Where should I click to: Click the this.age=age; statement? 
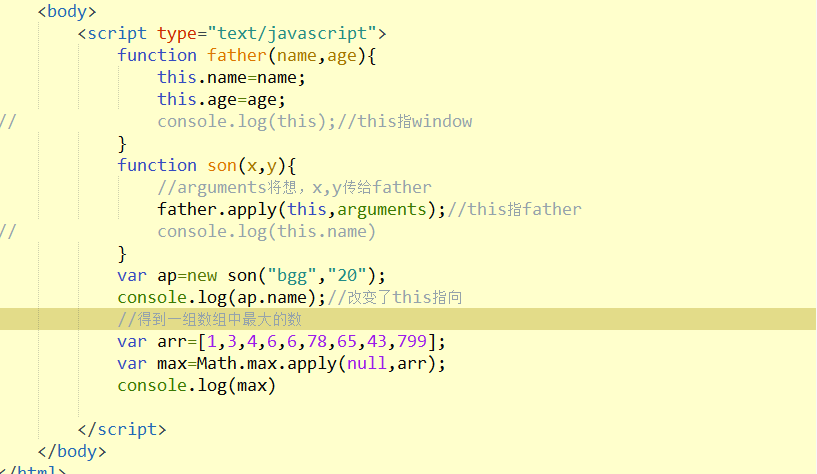click(221, 99)
